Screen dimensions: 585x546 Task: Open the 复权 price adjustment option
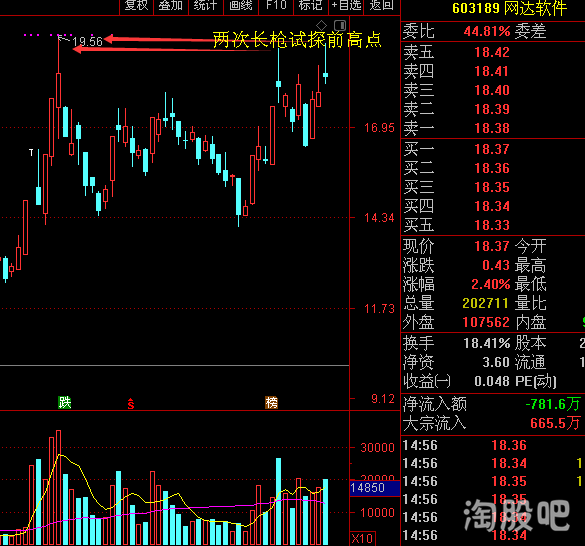coord(136,5)
